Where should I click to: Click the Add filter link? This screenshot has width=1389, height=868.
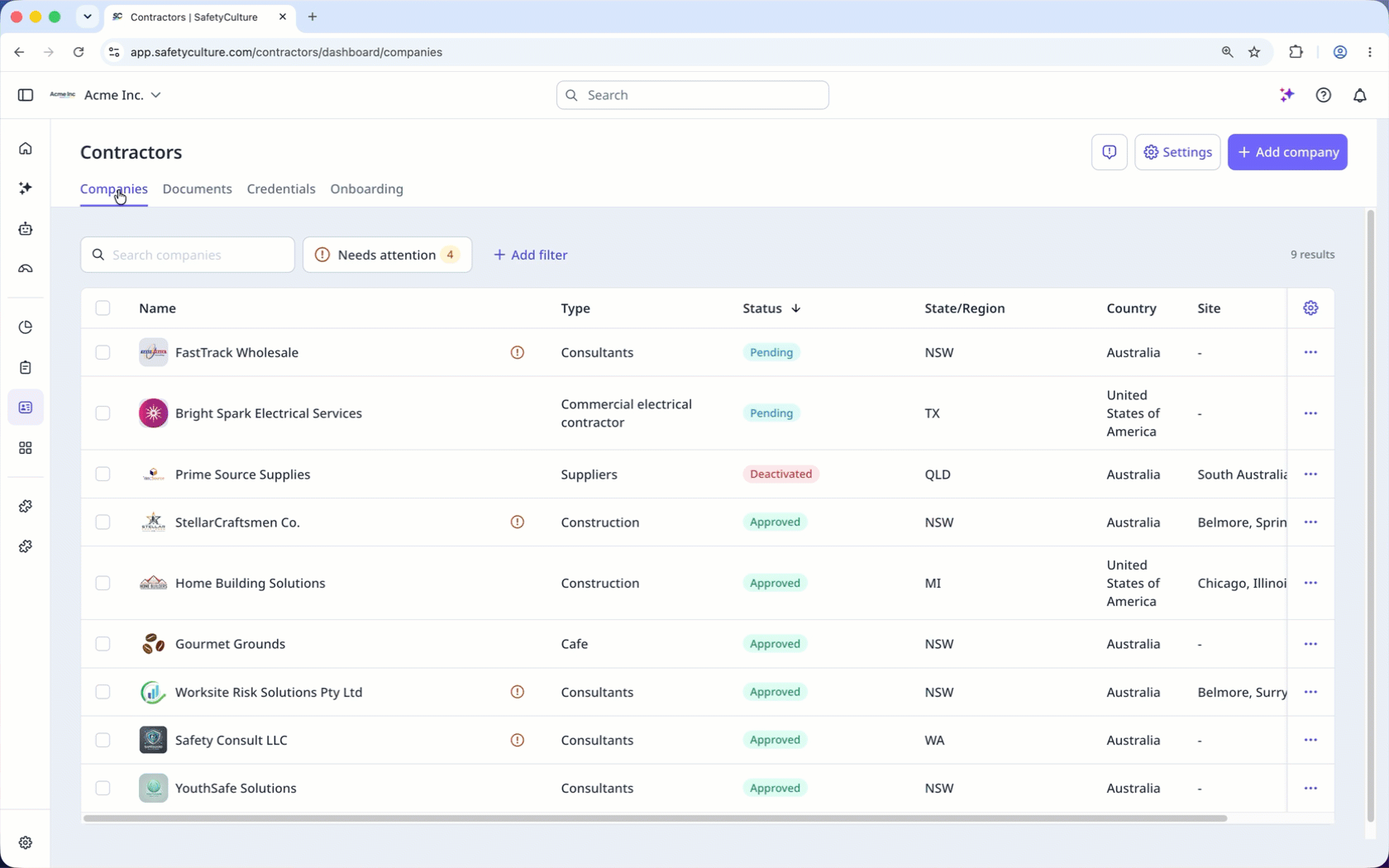(x=530, y=255)
